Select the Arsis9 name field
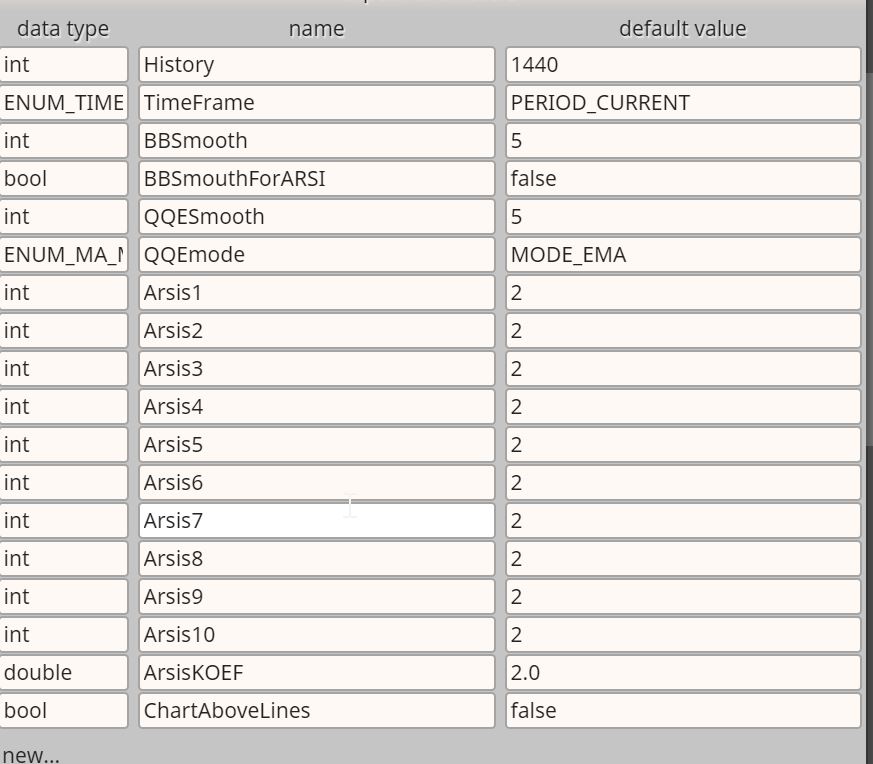Image resolution: width=873 pixels, height=764 pixels. (x=316, y=596)
